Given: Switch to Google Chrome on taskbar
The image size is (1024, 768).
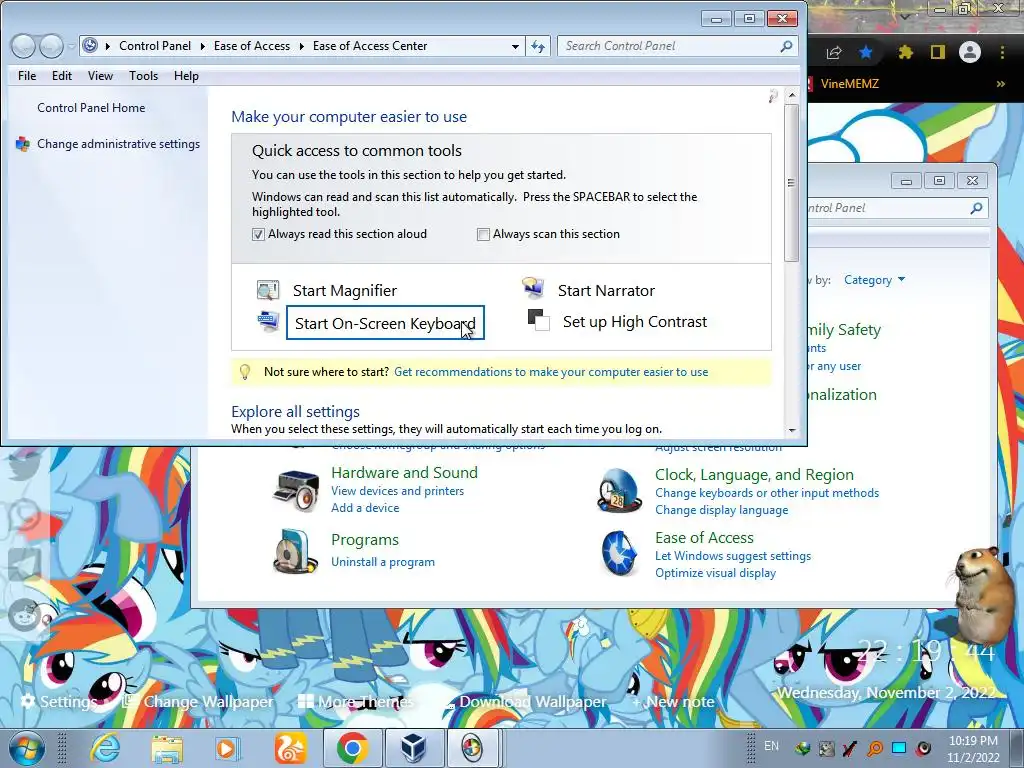Looking at the screenshot, I should click(352, 748).
